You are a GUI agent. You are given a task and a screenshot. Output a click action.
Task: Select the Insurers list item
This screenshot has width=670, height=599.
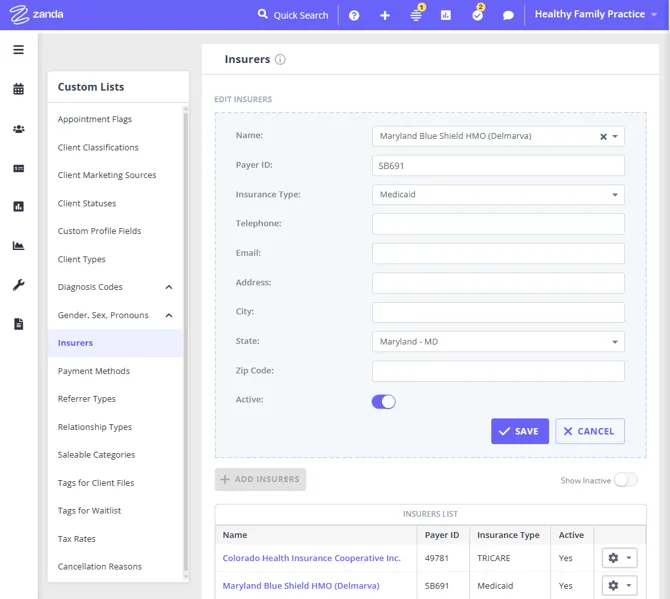[x=115, y=343]
